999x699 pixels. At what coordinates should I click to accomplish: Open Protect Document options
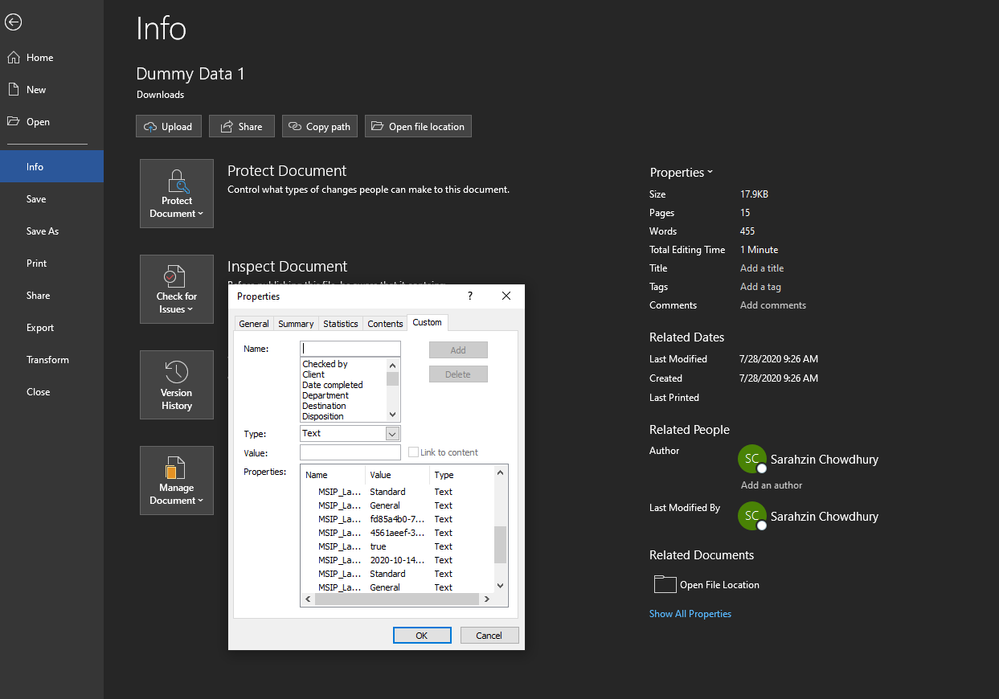pyautogui.click(x=176, y=194)
